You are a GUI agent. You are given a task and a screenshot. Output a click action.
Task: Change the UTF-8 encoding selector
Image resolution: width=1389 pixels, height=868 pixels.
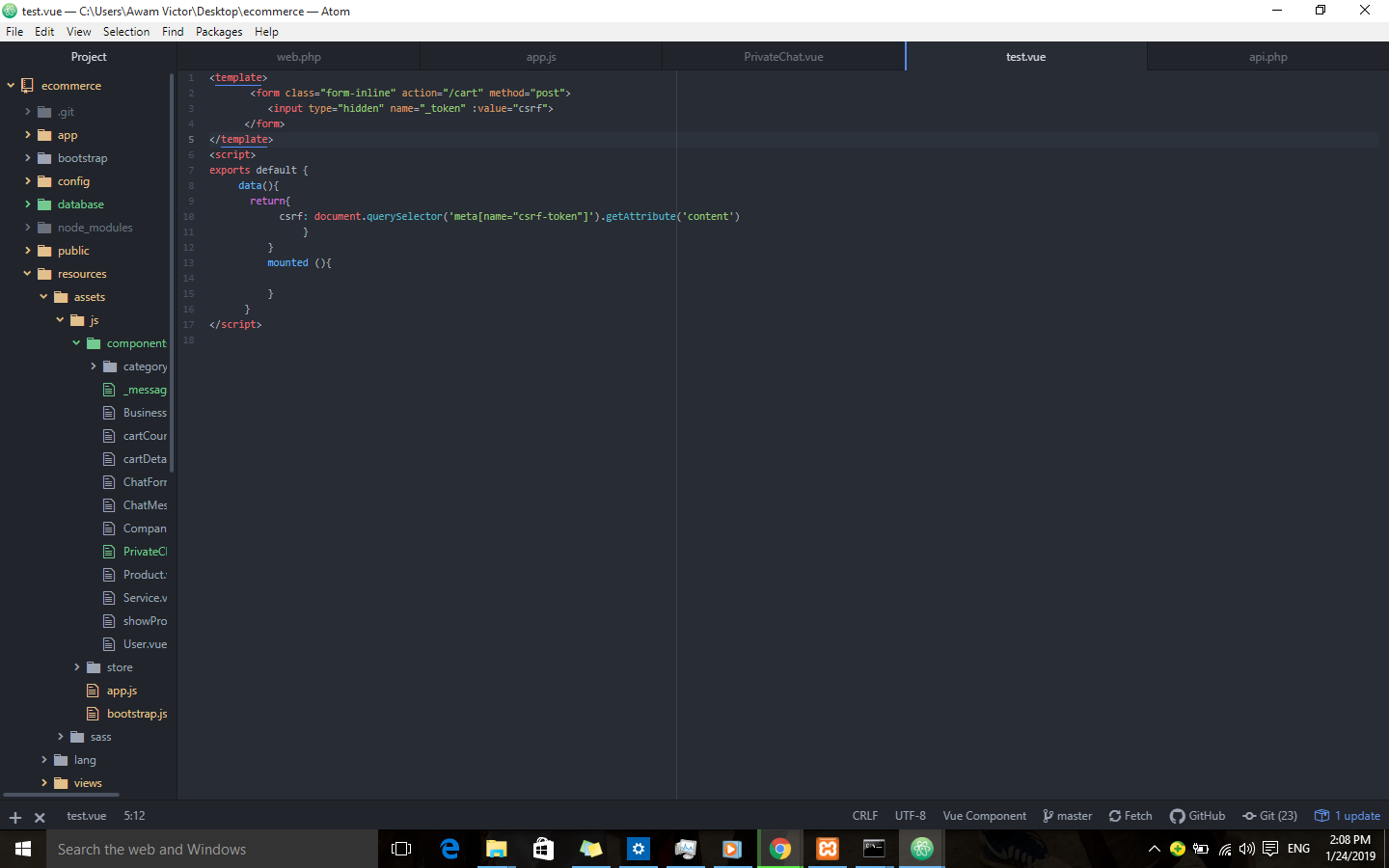point(910,816)
